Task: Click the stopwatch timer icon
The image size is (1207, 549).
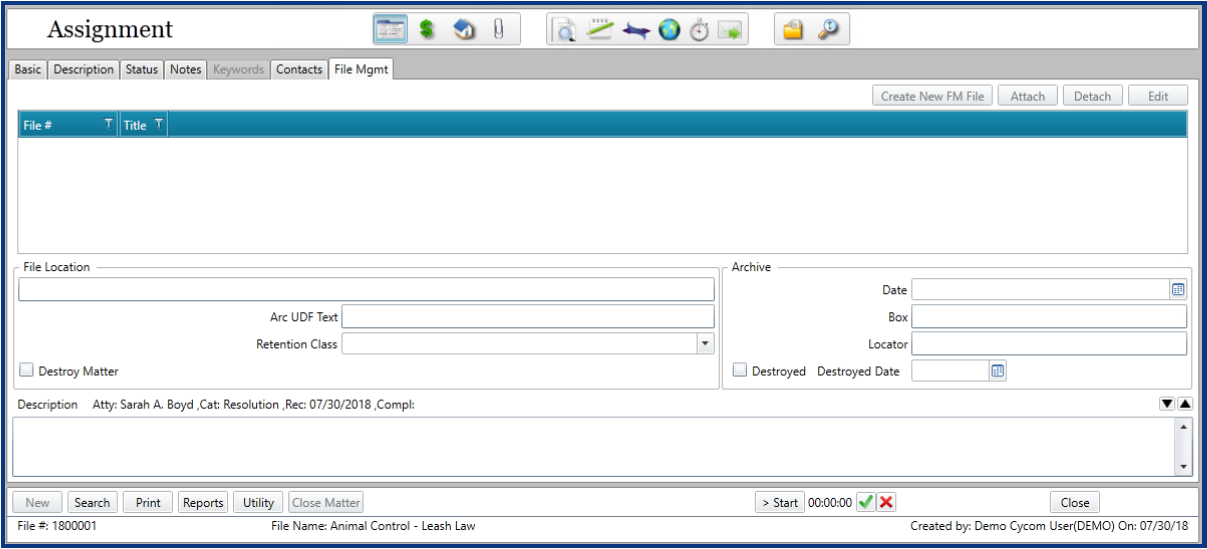Action: coord(699,31)
